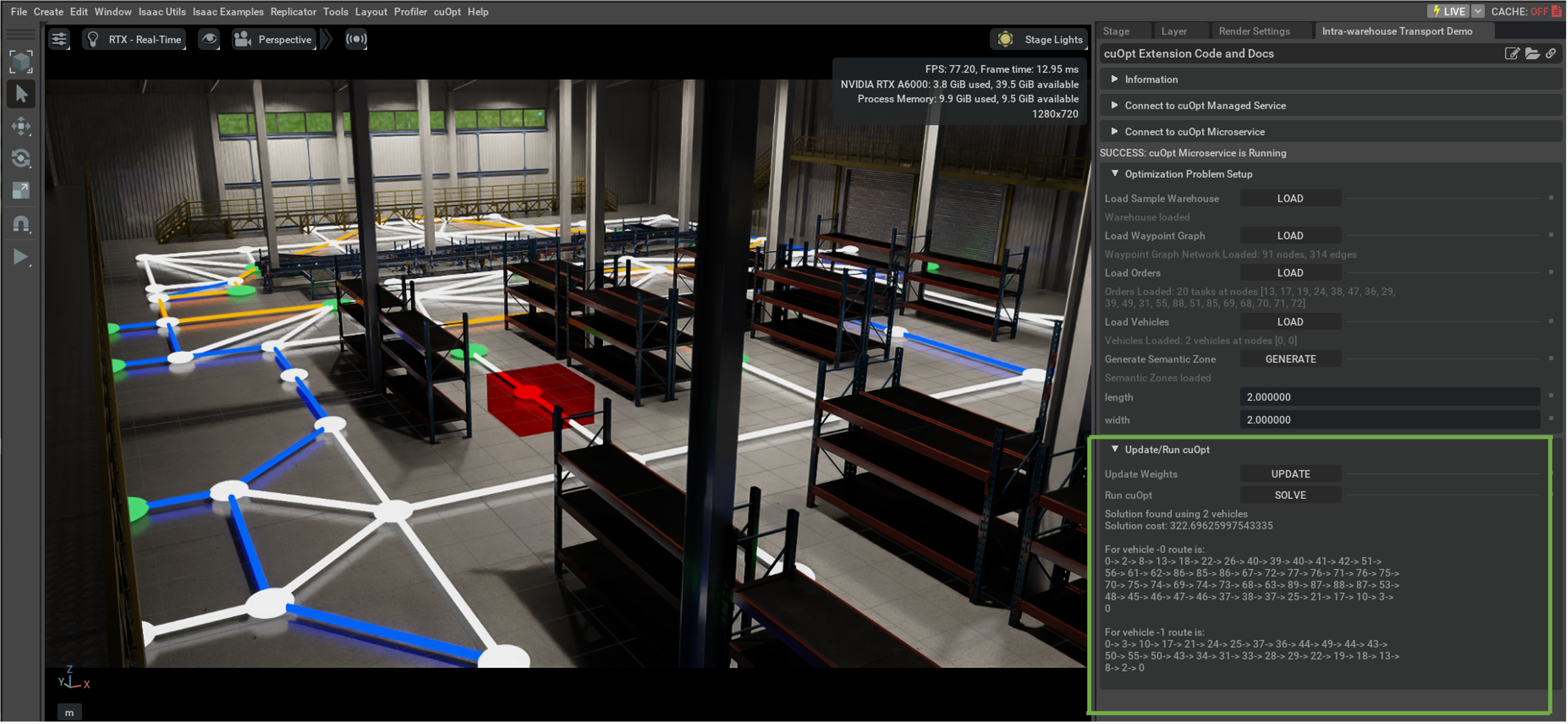Image resolution: width=1568 pixels, height=724 pixels.
Task: Collapse the Update/Run cuOpt section
Action: pyautogui.click(x=1114, y=449)
